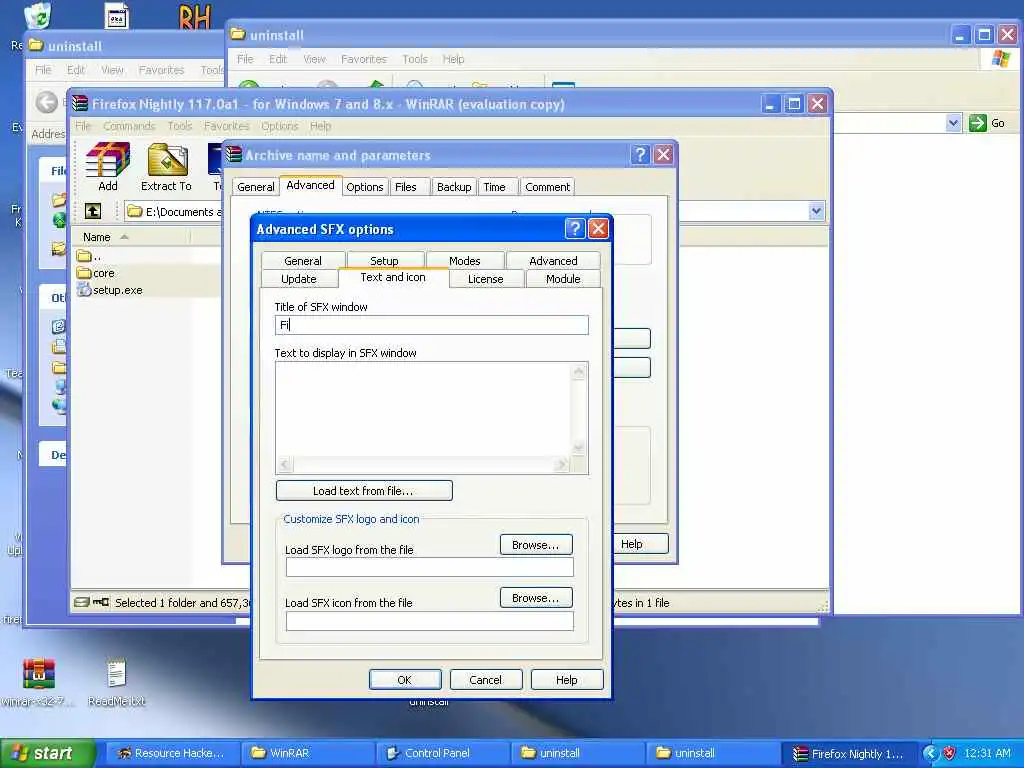This screenshot has height=768, width=1024.
Task: Click the Title of SFX window field
Action: (x=432, y=325)
